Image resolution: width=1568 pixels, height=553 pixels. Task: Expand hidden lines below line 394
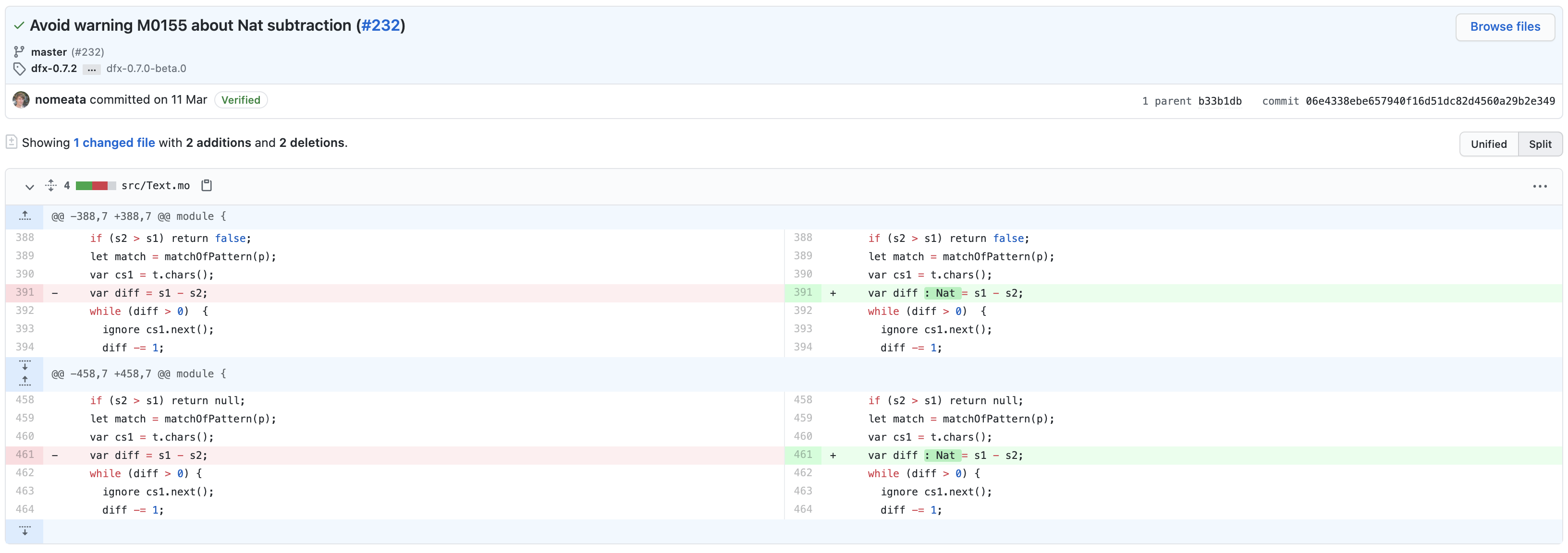click(x=24, y=366)
